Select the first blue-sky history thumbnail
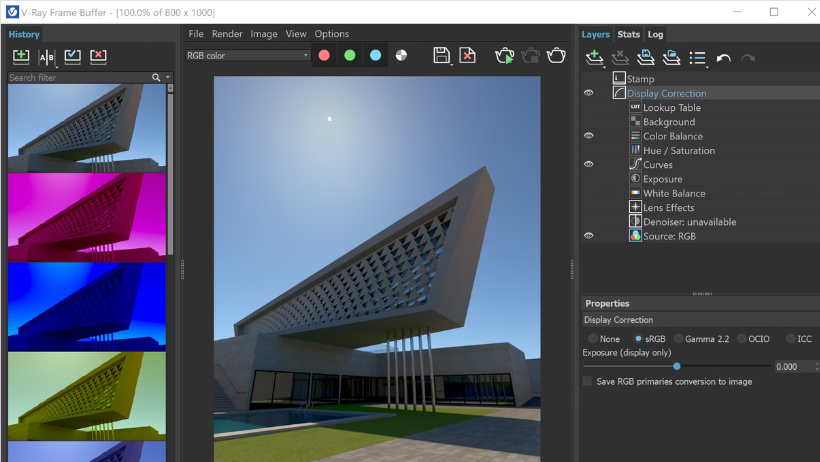The width and height of the screenshot is (820, 462). click(87, 128)
